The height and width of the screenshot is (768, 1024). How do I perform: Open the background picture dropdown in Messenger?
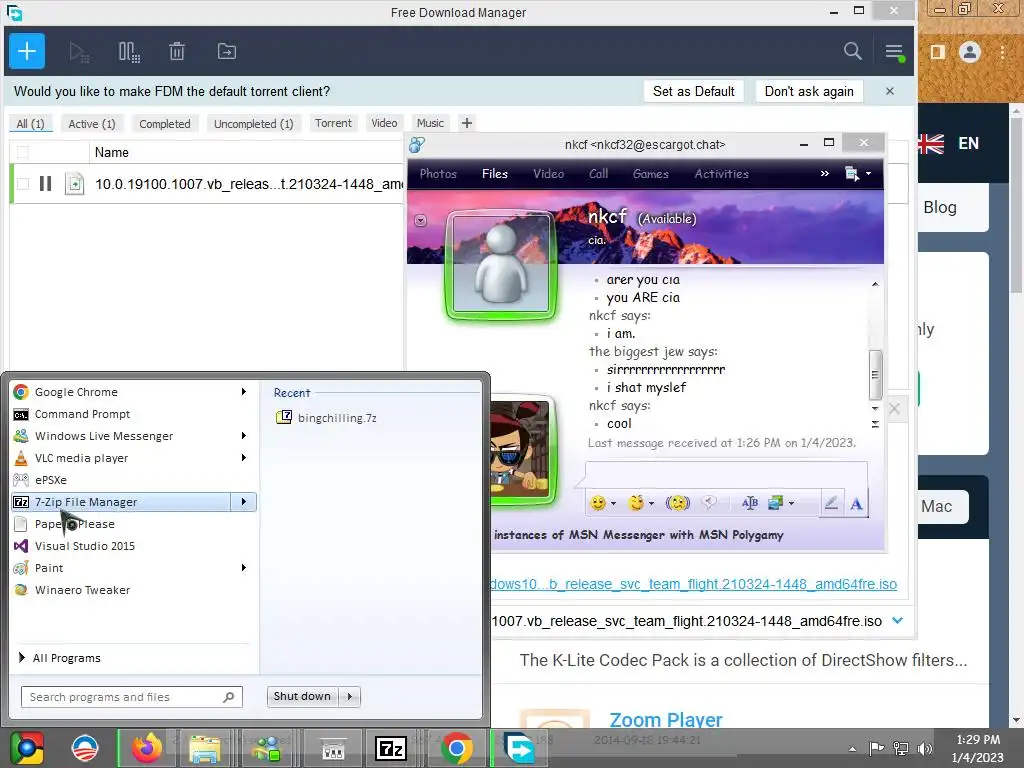click(781, 503)
